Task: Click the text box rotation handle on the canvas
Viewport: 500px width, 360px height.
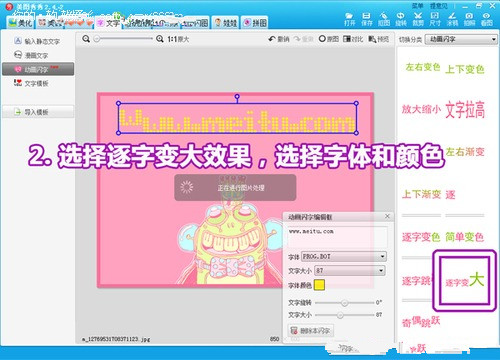Action: (237, 97)
